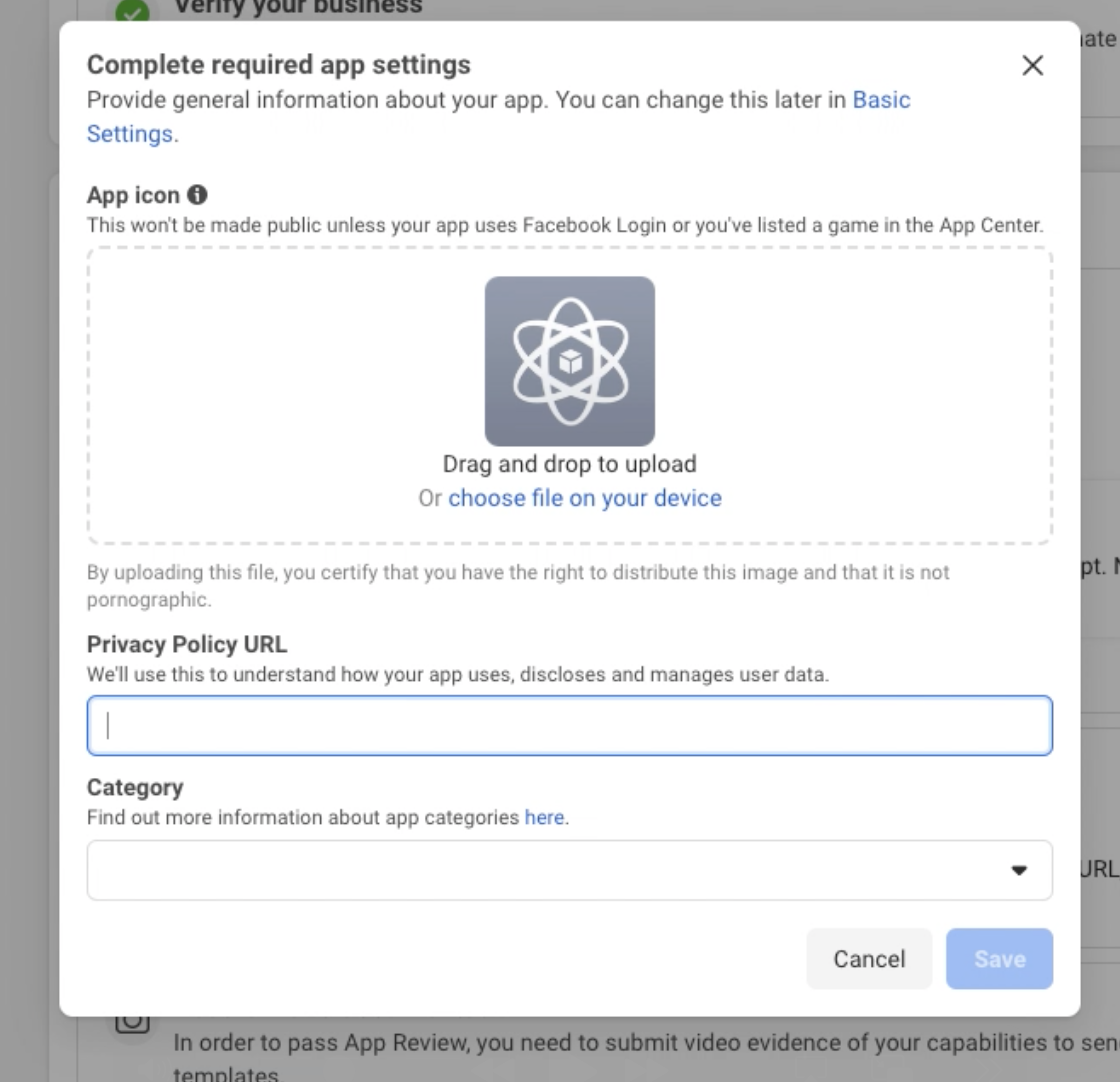Click the App icon heading label

(x=134, y=195)
